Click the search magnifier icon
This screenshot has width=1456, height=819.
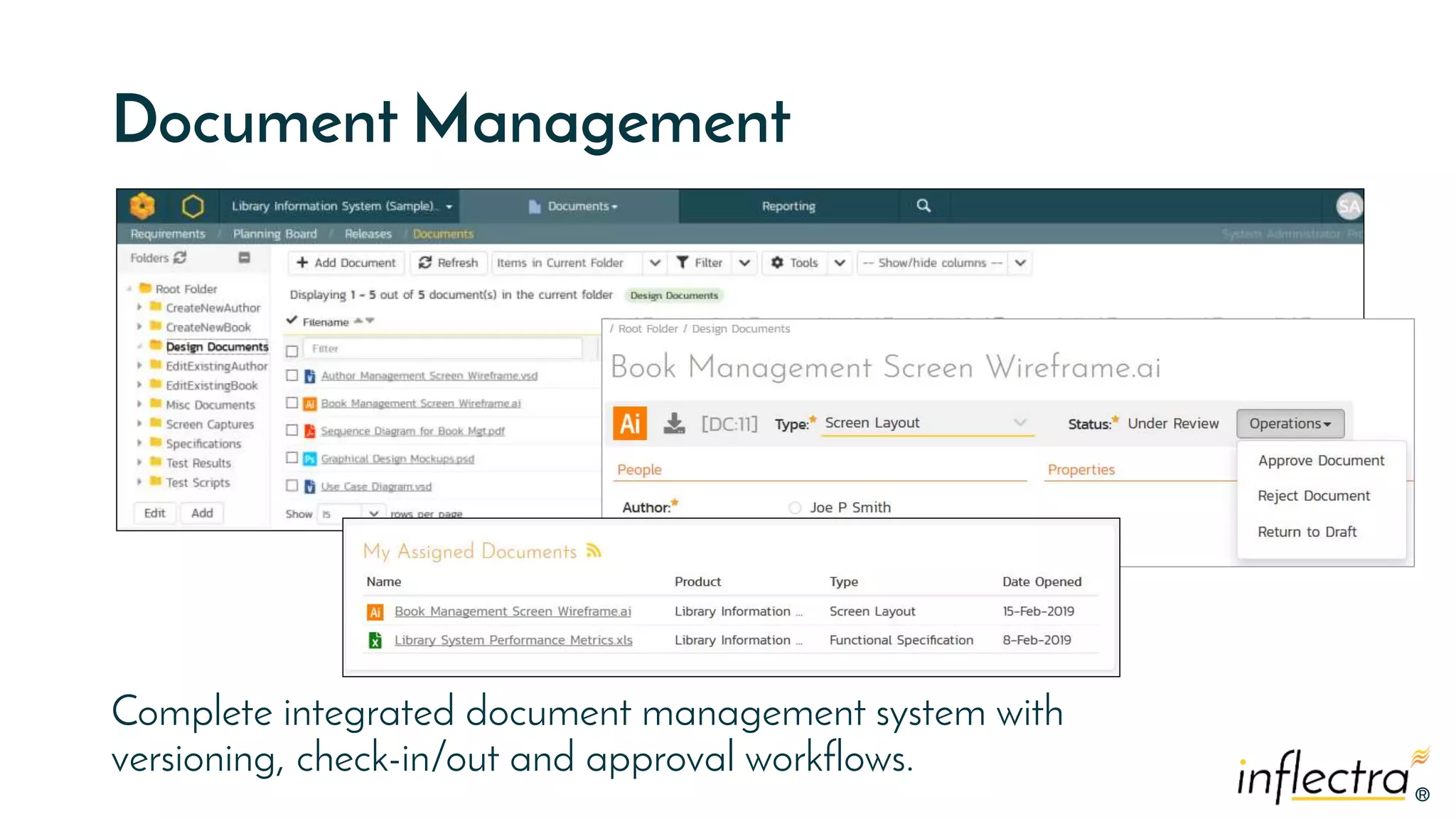(924, 205)
